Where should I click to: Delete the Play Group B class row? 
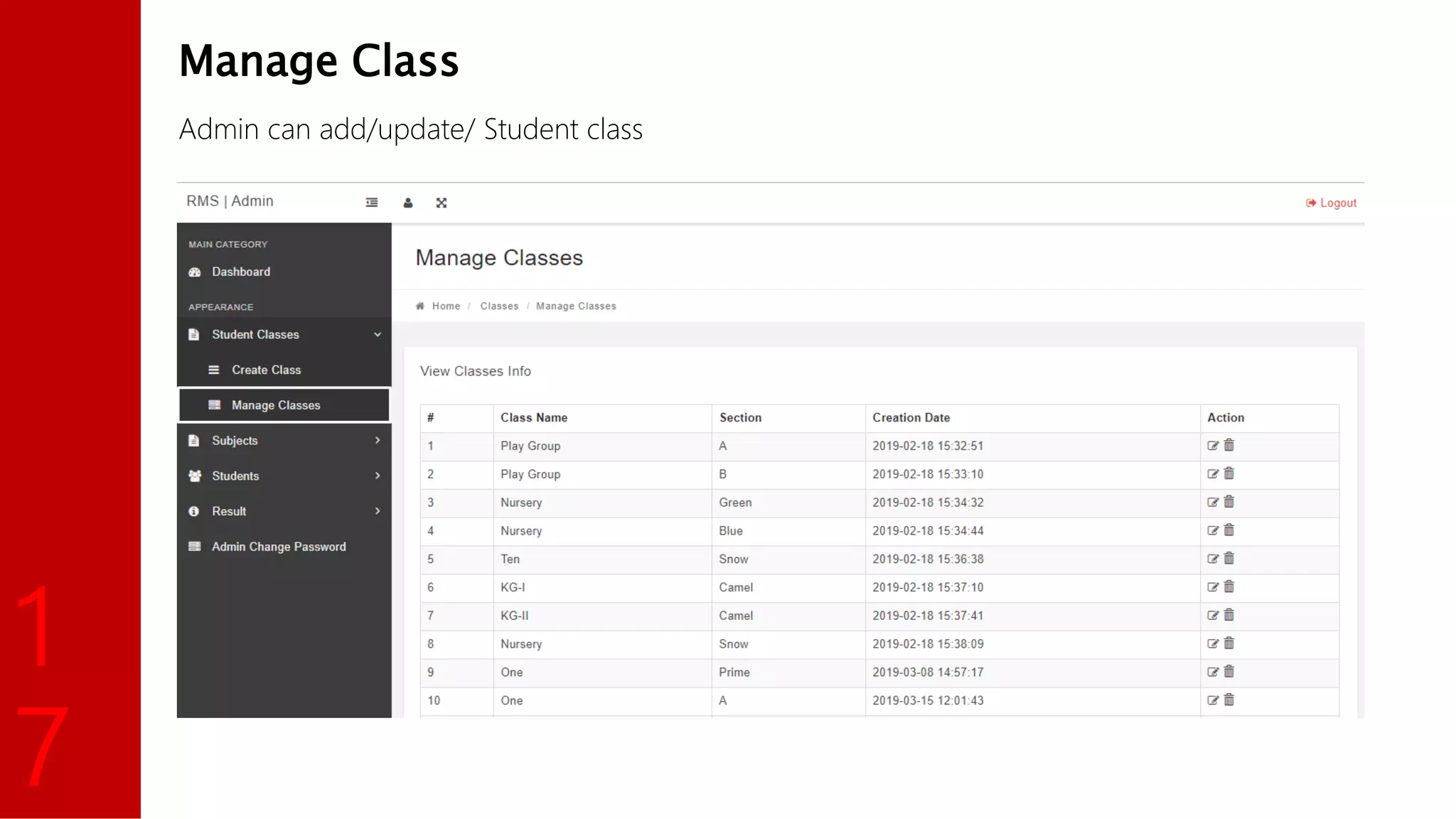1229,473
